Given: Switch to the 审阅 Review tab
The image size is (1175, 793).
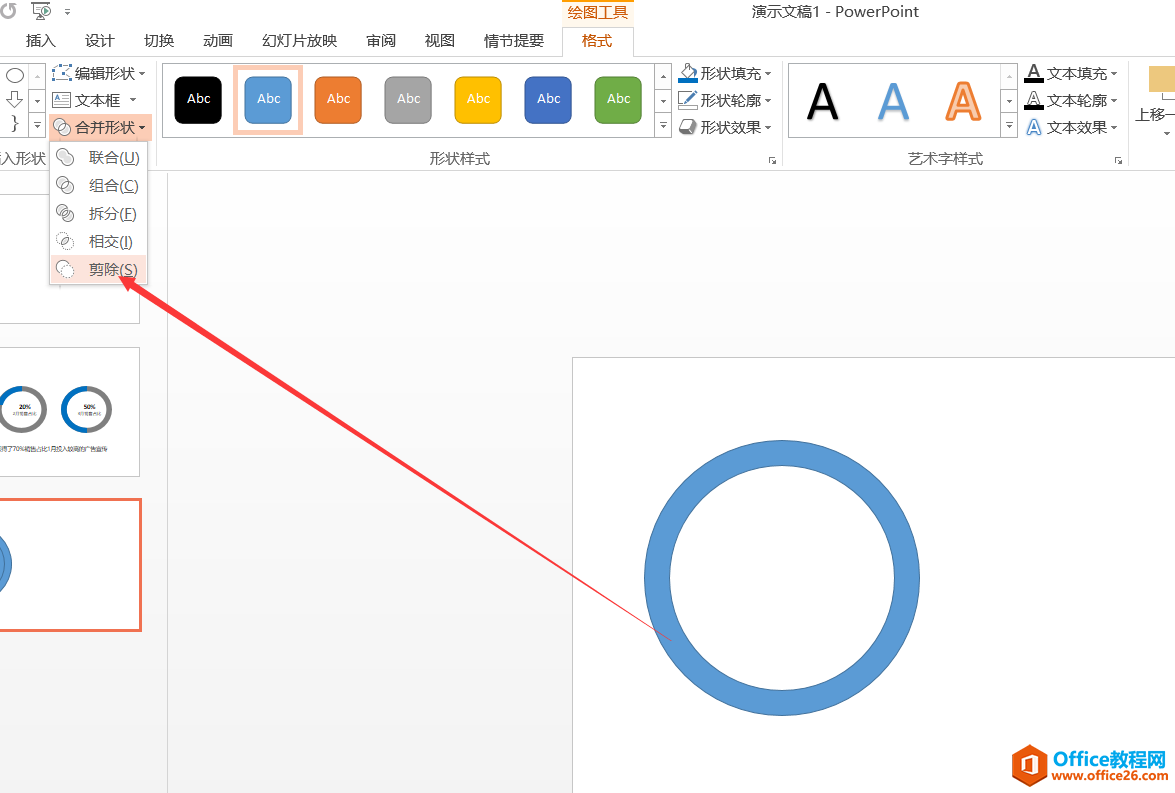Looking at the screenshot, I should coord(381,40).
